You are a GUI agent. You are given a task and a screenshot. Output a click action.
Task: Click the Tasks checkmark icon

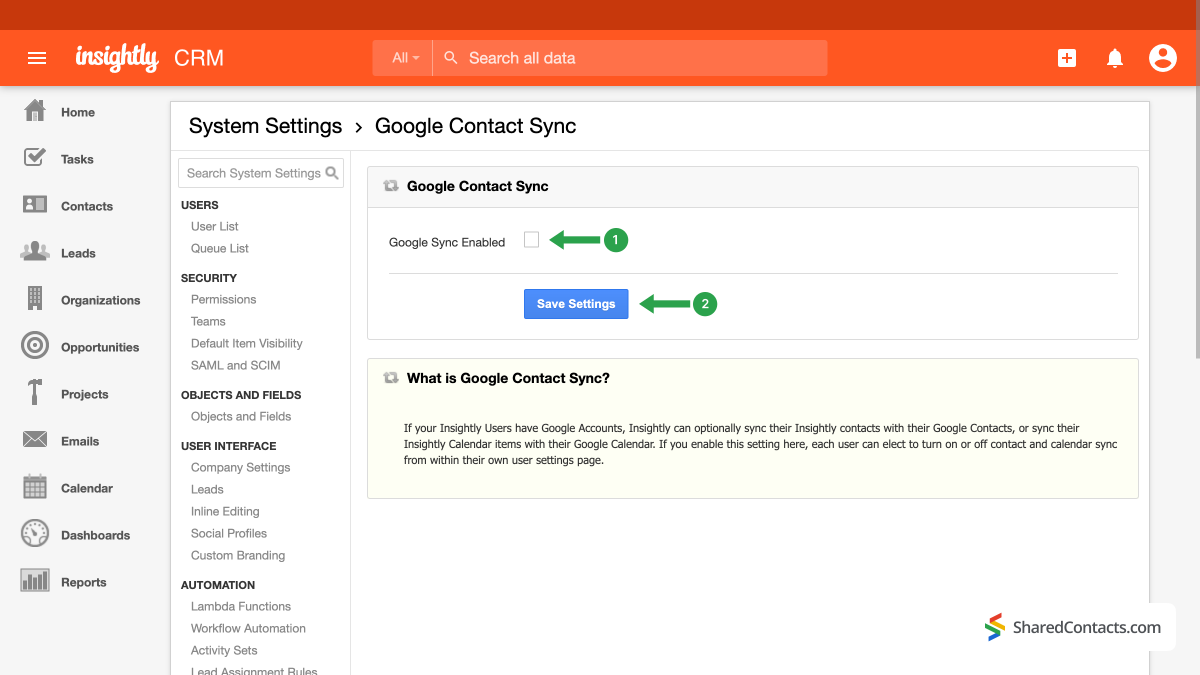pos(35,158)
